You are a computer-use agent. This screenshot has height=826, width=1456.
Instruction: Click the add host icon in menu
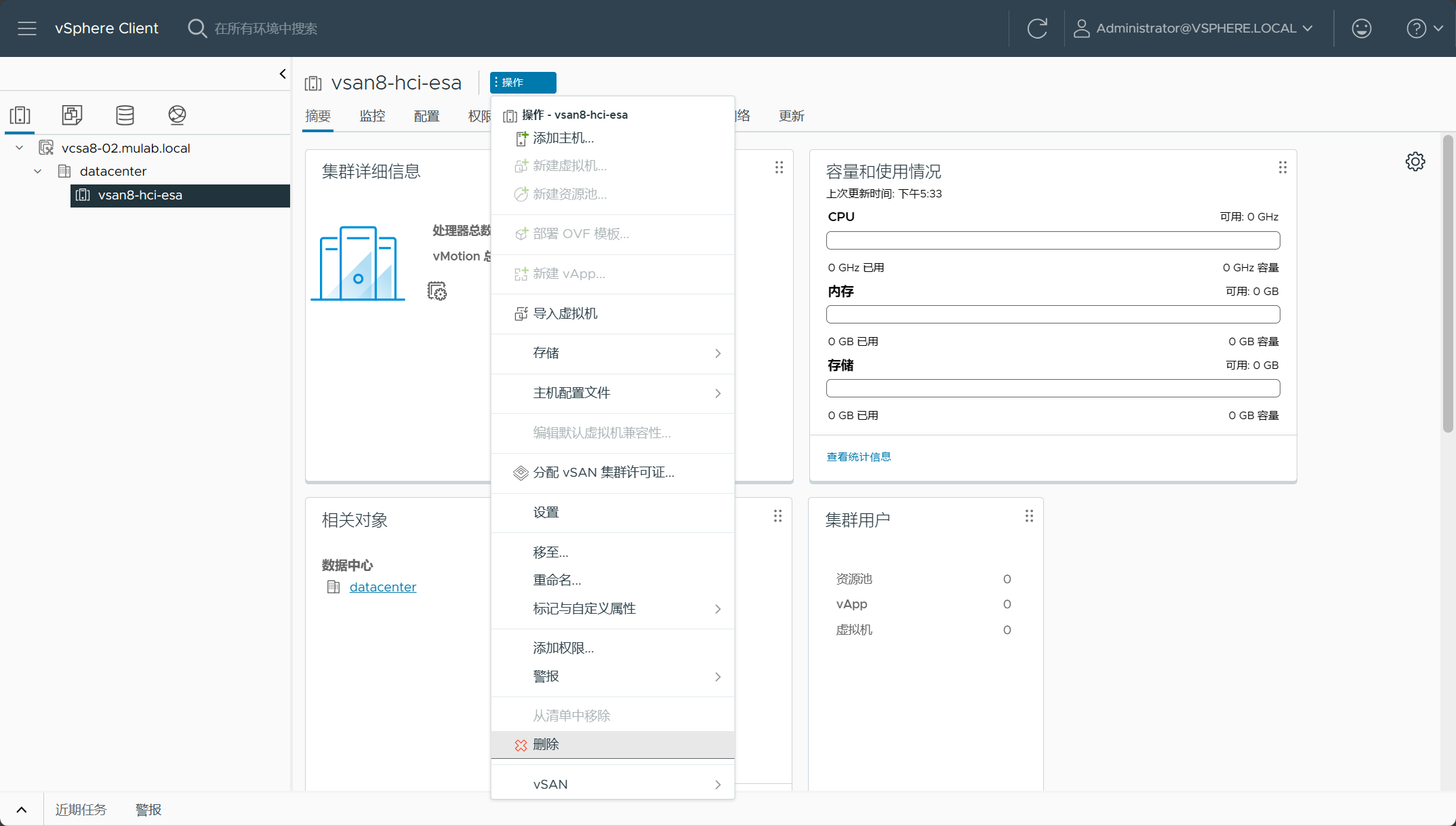click(x=521, y=138)
